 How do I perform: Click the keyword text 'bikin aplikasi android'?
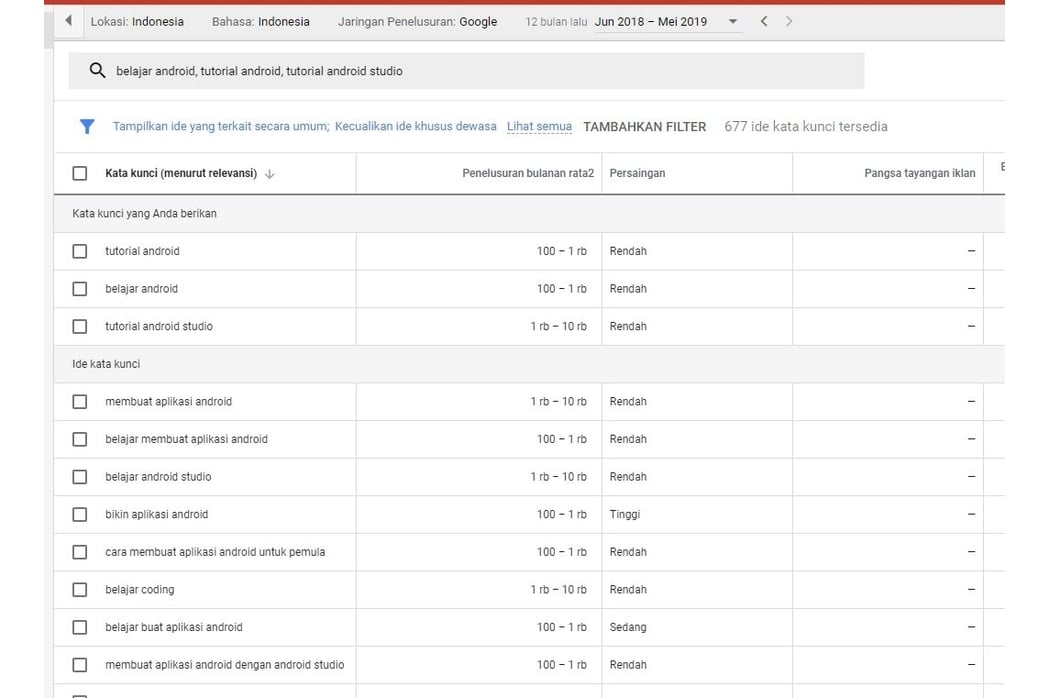(x=156, y=514)
